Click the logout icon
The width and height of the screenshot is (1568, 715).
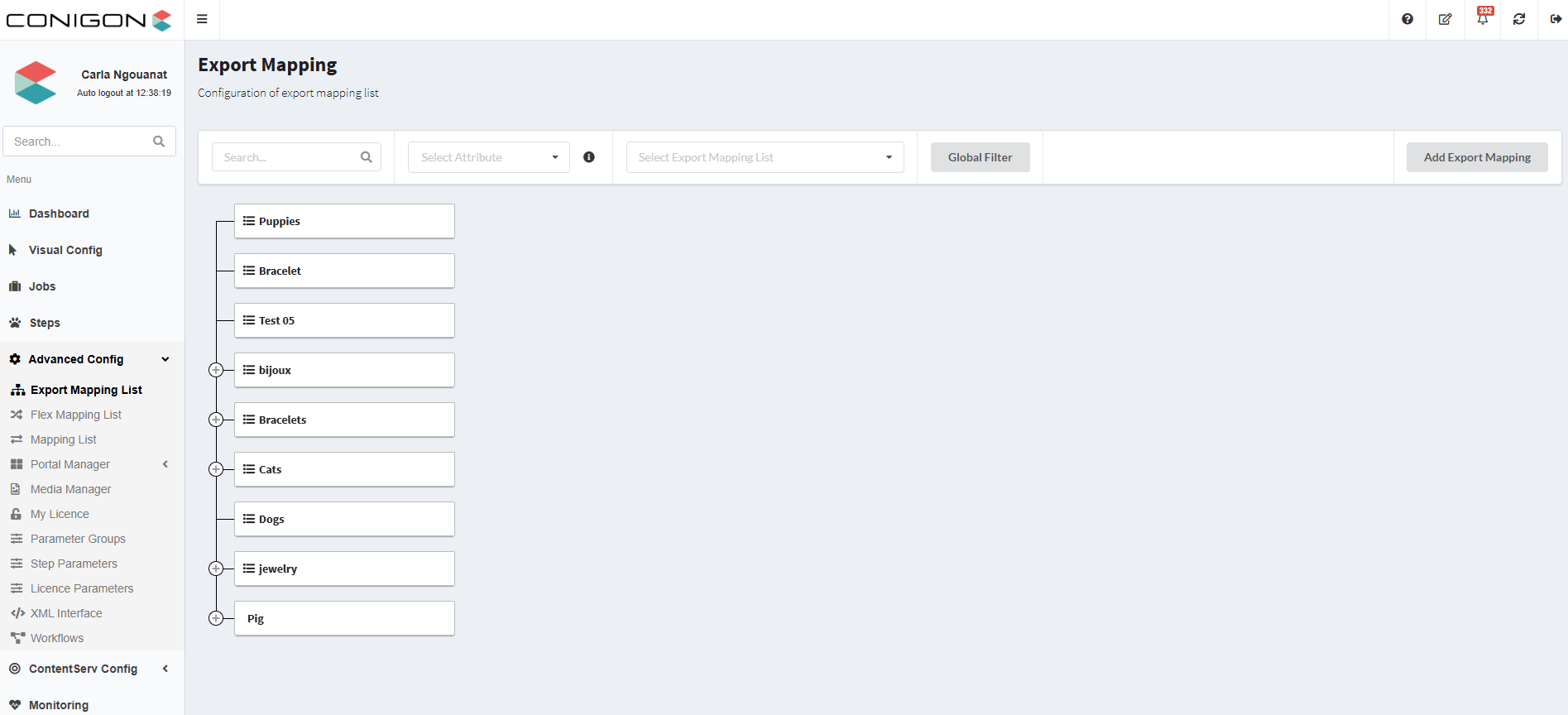coord(1556,19)
